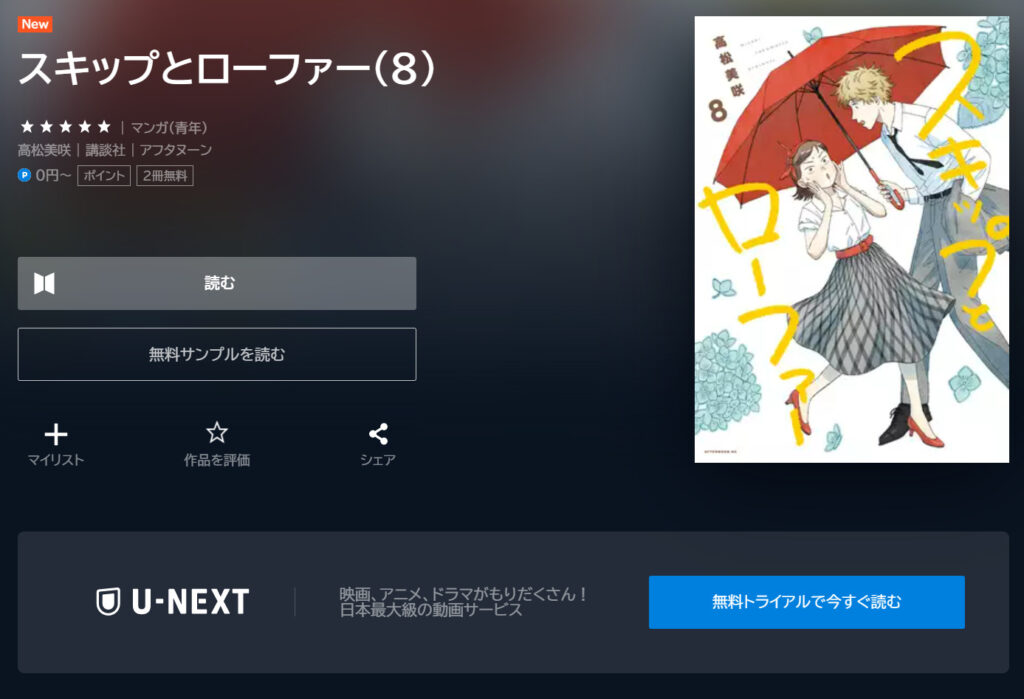The image size is (1024, 699).
Task: Click the 読む button label
Action: 219,283
